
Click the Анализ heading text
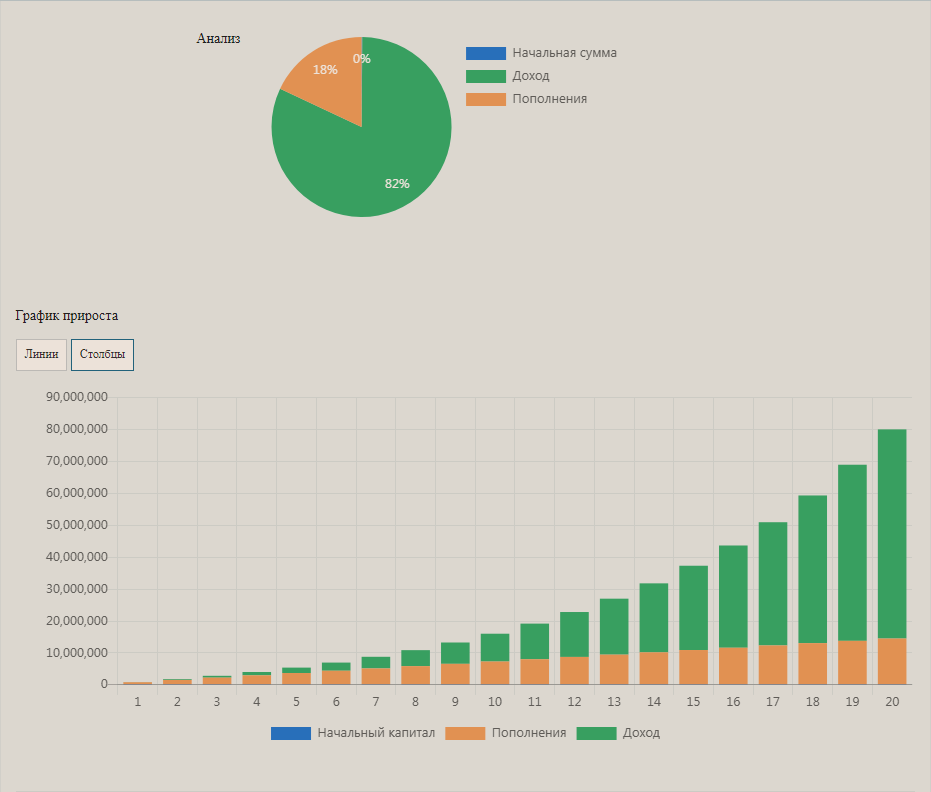coord(218,39)
